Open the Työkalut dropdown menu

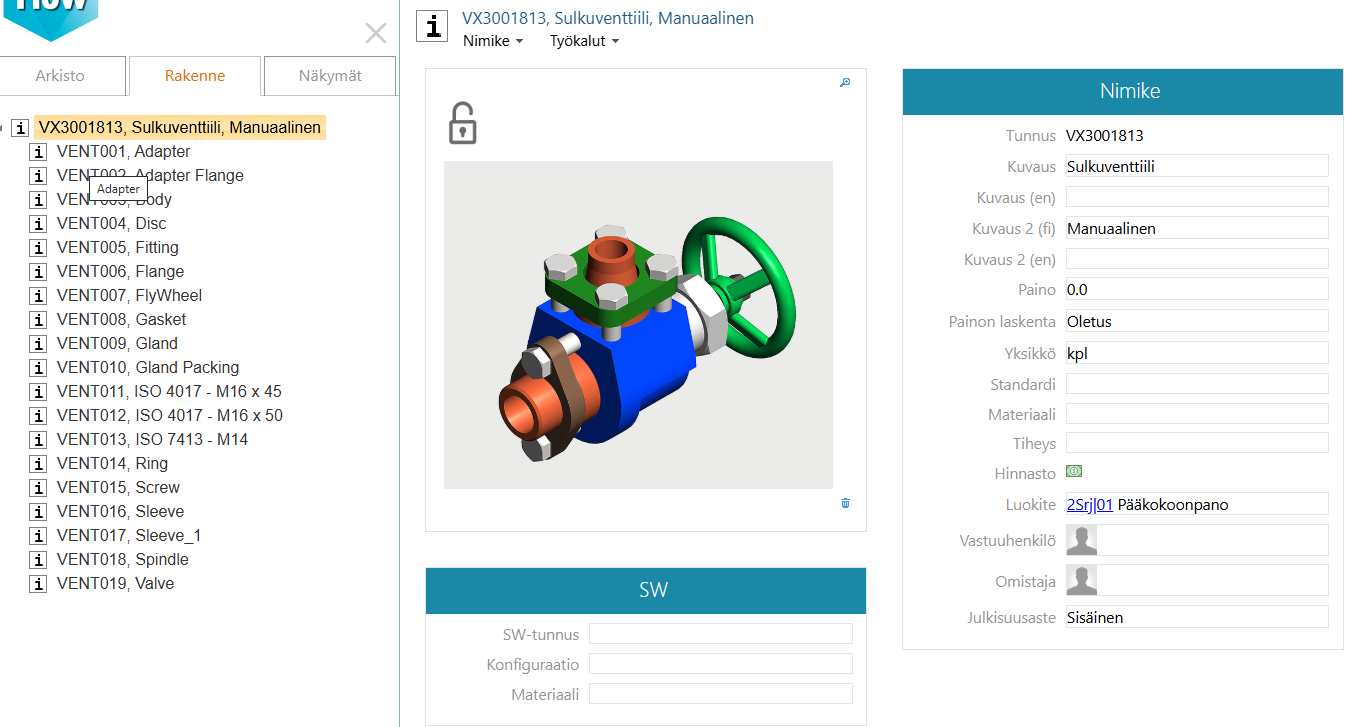point(584,41)
